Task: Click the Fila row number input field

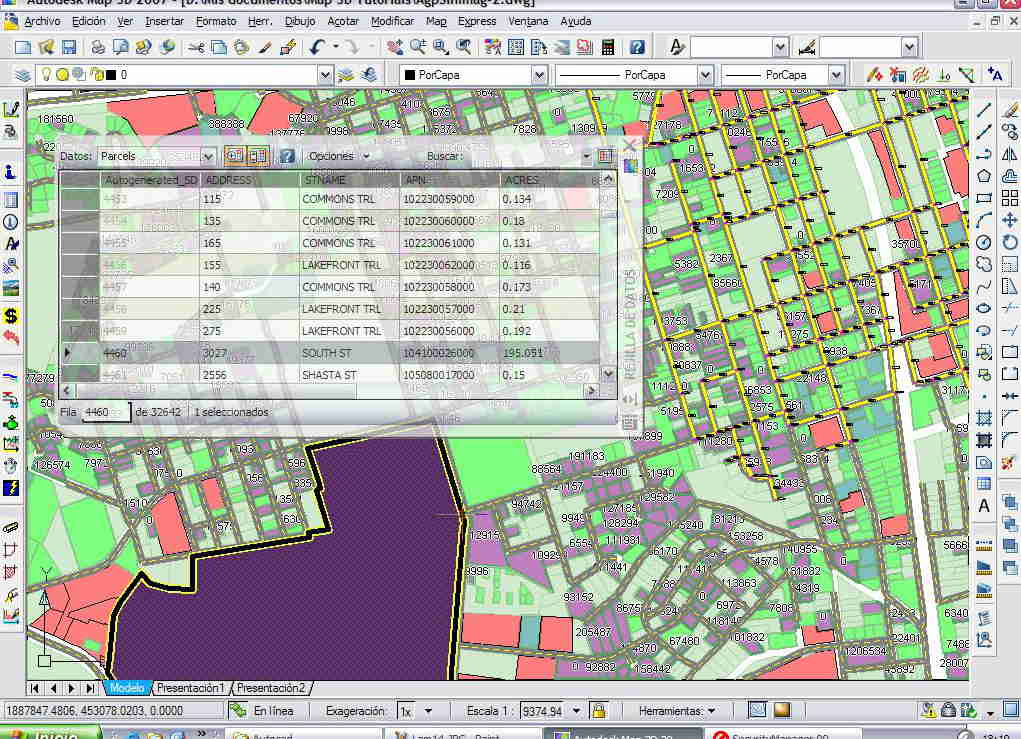Action: tap(104, 412)
